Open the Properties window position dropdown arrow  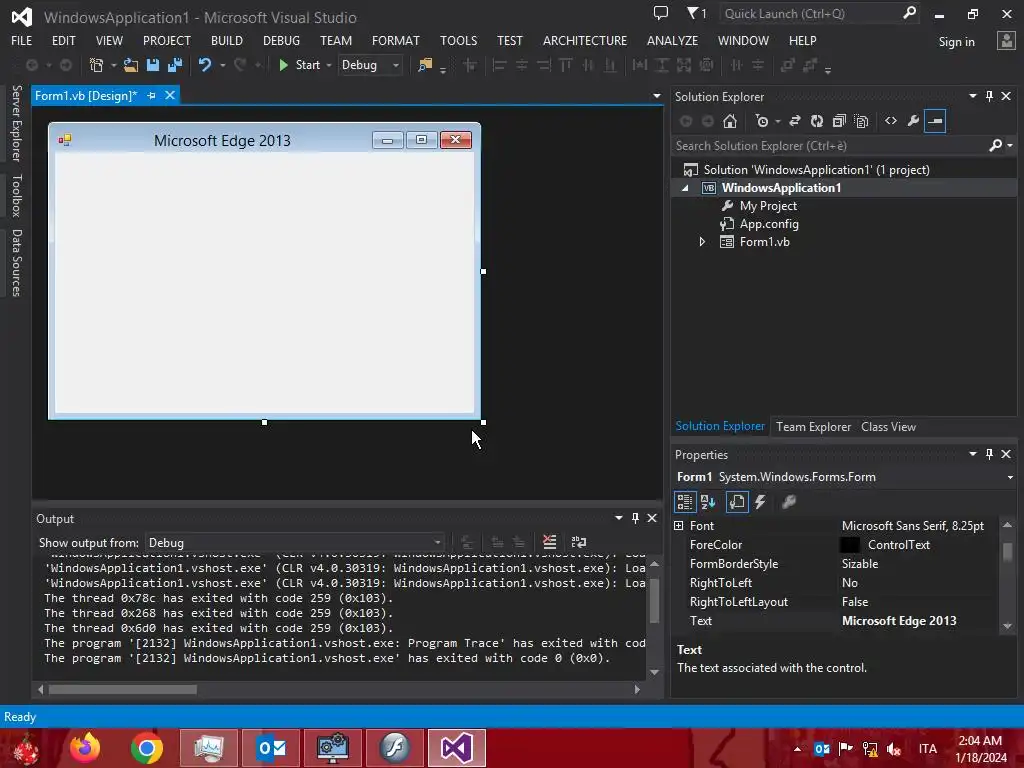click(972, 454)
